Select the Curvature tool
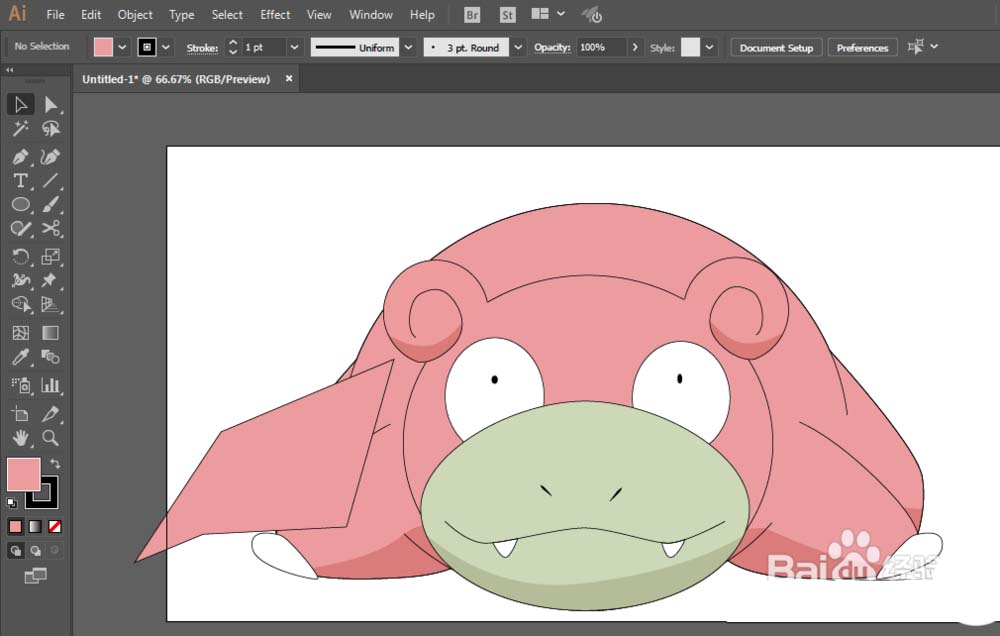The width and height of the screenshot is (1000, 636). (x=50, y=157)
